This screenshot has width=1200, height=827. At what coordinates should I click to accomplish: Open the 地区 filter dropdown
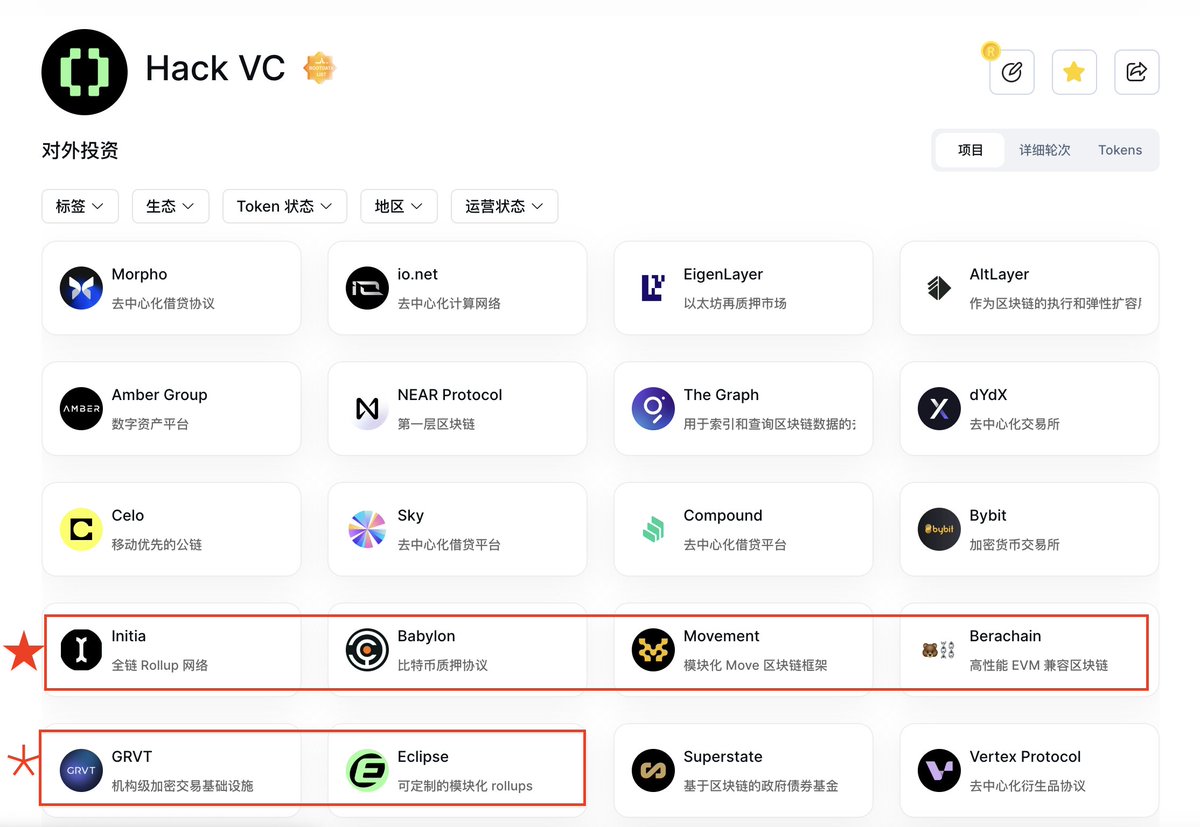399,206
